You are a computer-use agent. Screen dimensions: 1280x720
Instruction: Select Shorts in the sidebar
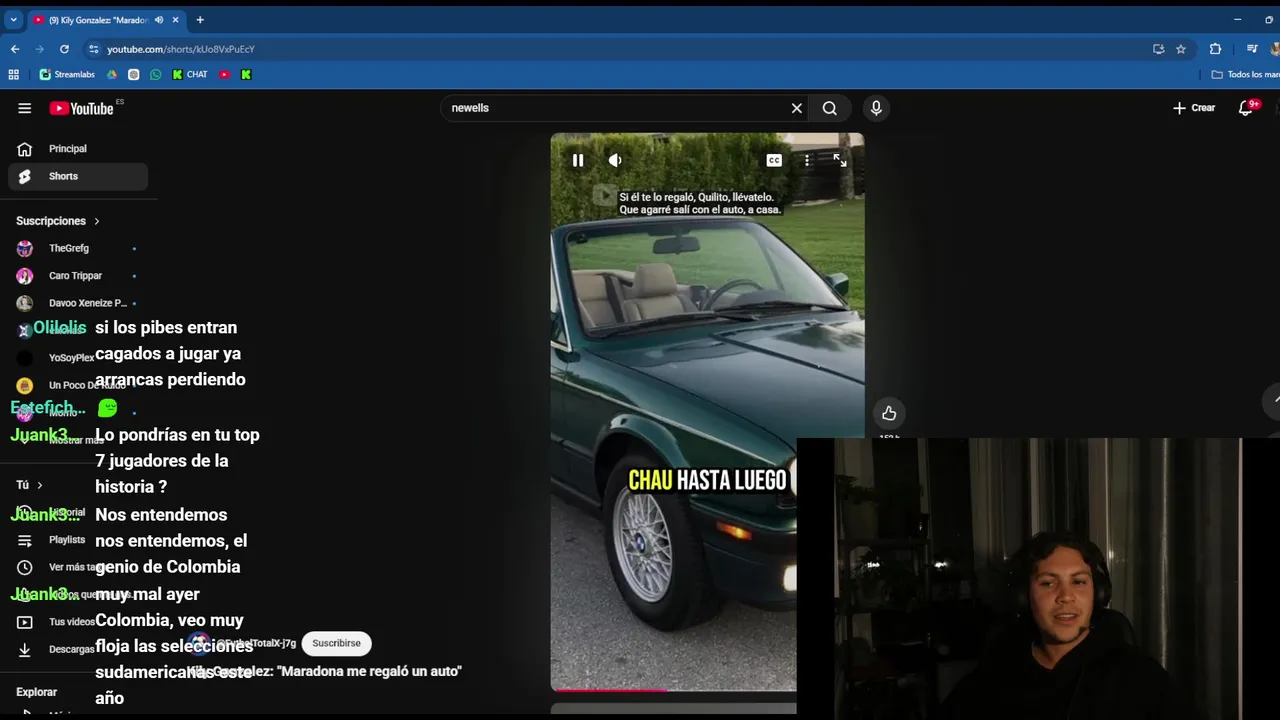tap(78, 176)
